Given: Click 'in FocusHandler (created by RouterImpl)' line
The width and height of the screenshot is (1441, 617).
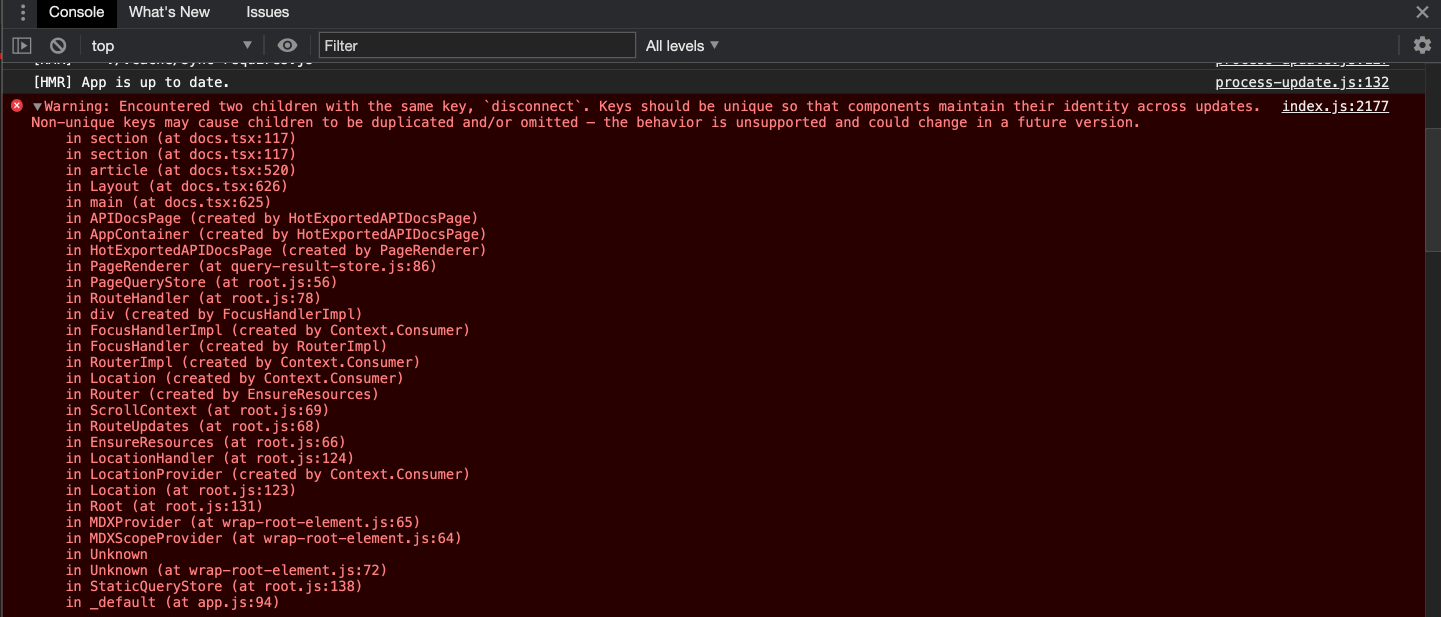Looking at the screenshot, I should (226, 346).
